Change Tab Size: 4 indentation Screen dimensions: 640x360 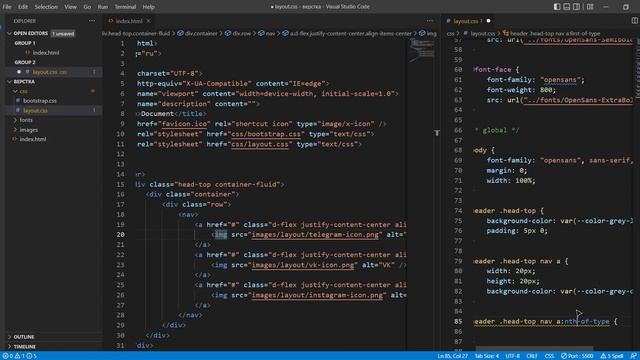pos(487,356)
